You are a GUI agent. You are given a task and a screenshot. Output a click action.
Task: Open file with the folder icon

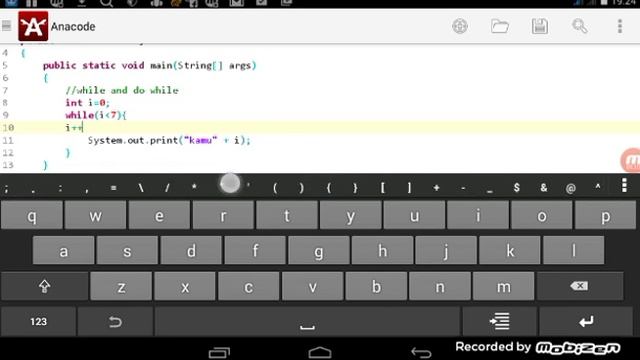coord(500,27)
